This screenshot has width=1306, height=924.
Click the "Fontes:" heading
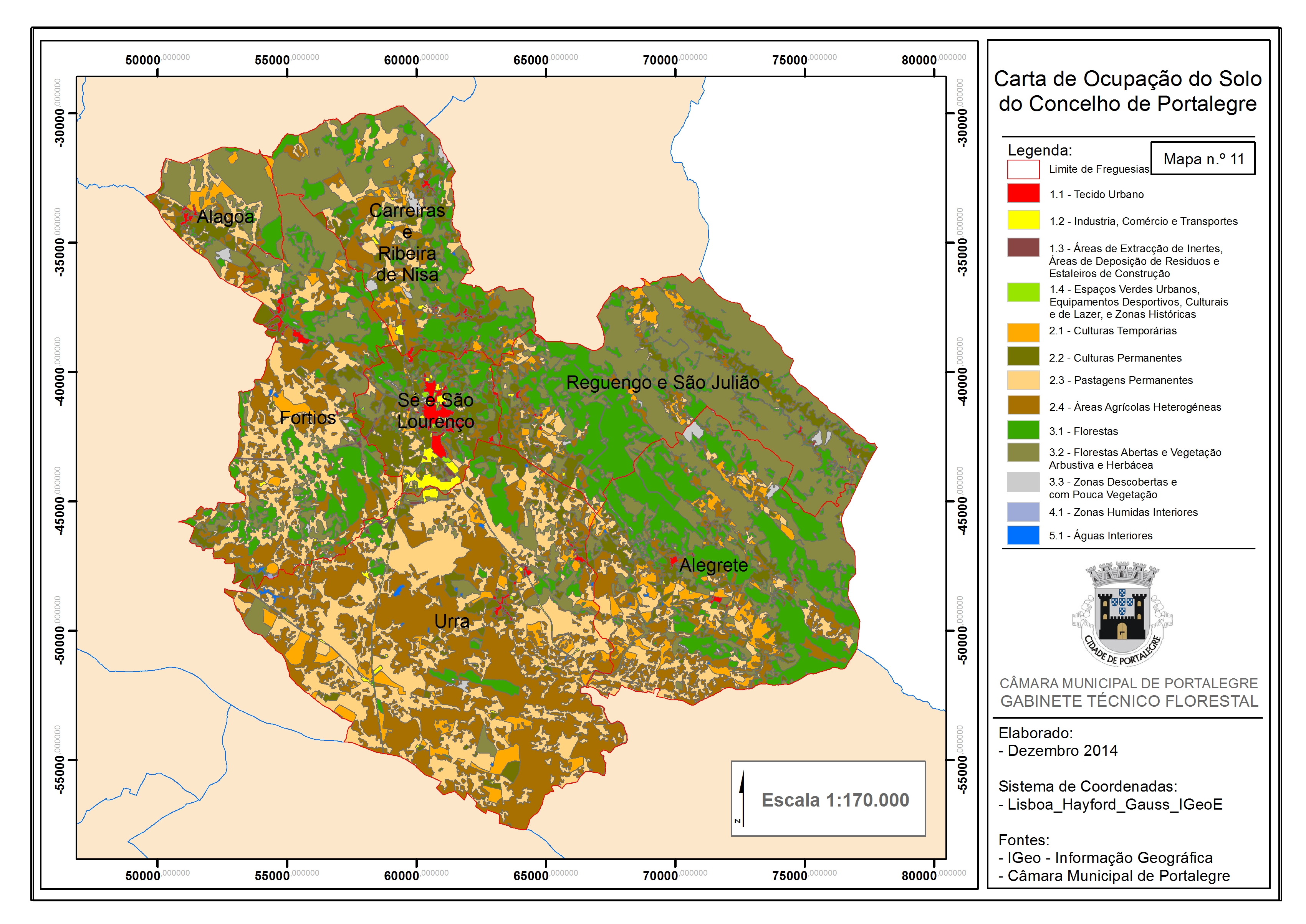point(1024,840)
